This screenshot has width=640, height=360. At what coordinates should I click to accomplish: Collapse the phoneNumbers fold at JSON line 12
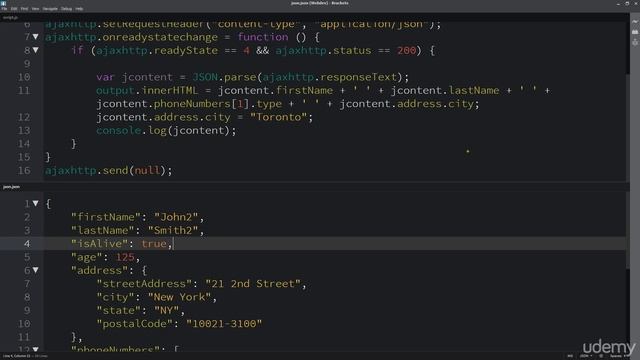(36, 349)
